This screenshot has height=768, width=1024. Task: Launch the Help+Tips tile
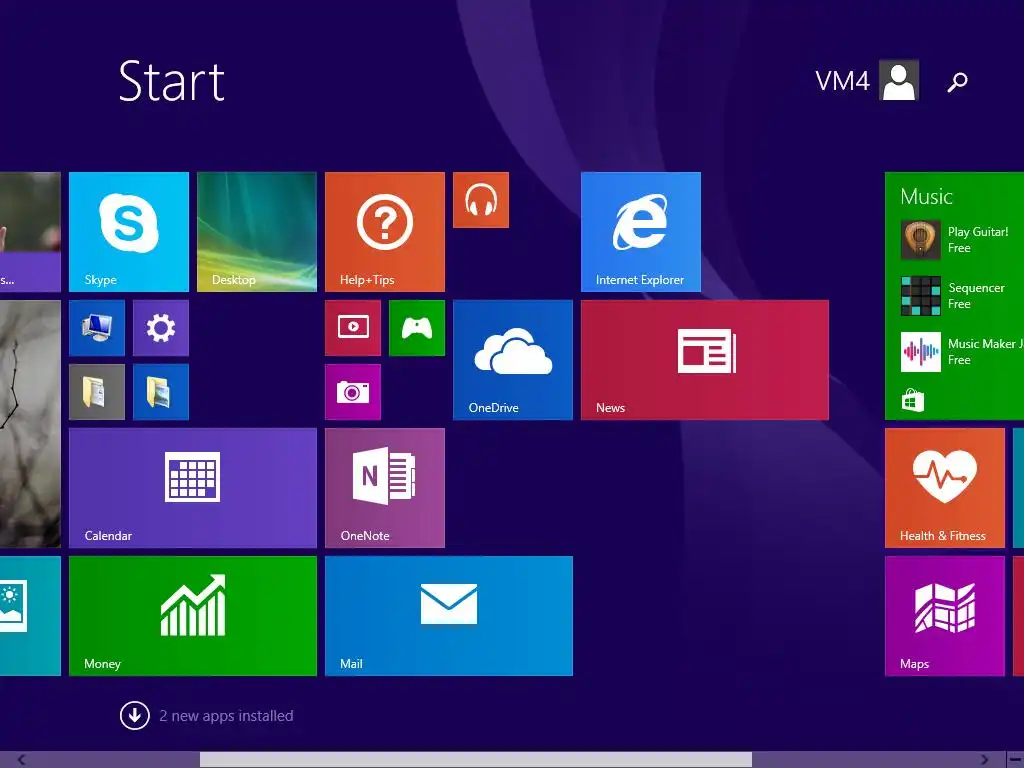[x=385, y=232]
